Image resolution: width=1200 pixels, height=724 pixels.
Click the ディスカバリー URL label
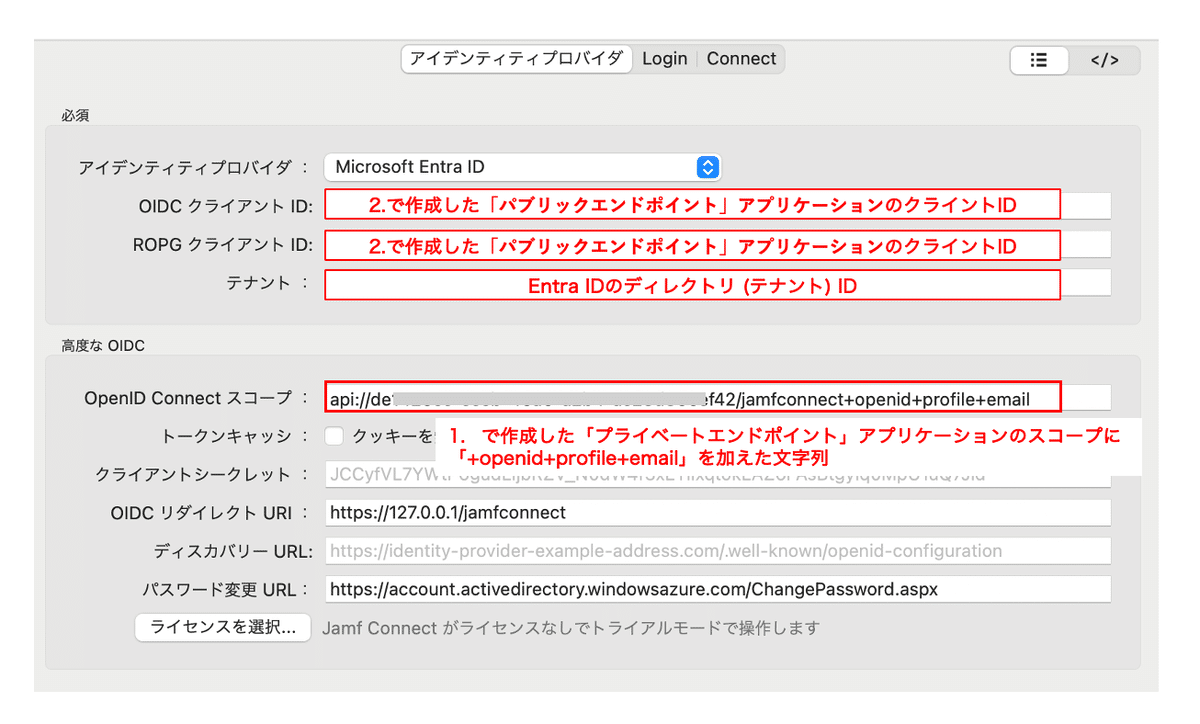click(x=233, y=551)
